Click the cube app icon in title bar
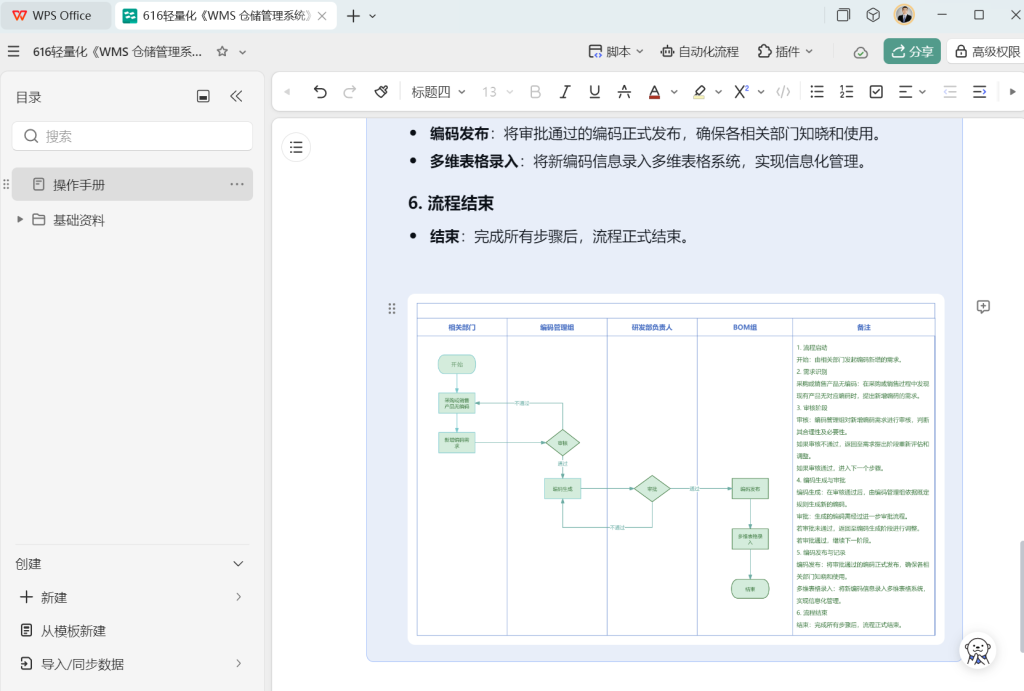 click(873, 15)
